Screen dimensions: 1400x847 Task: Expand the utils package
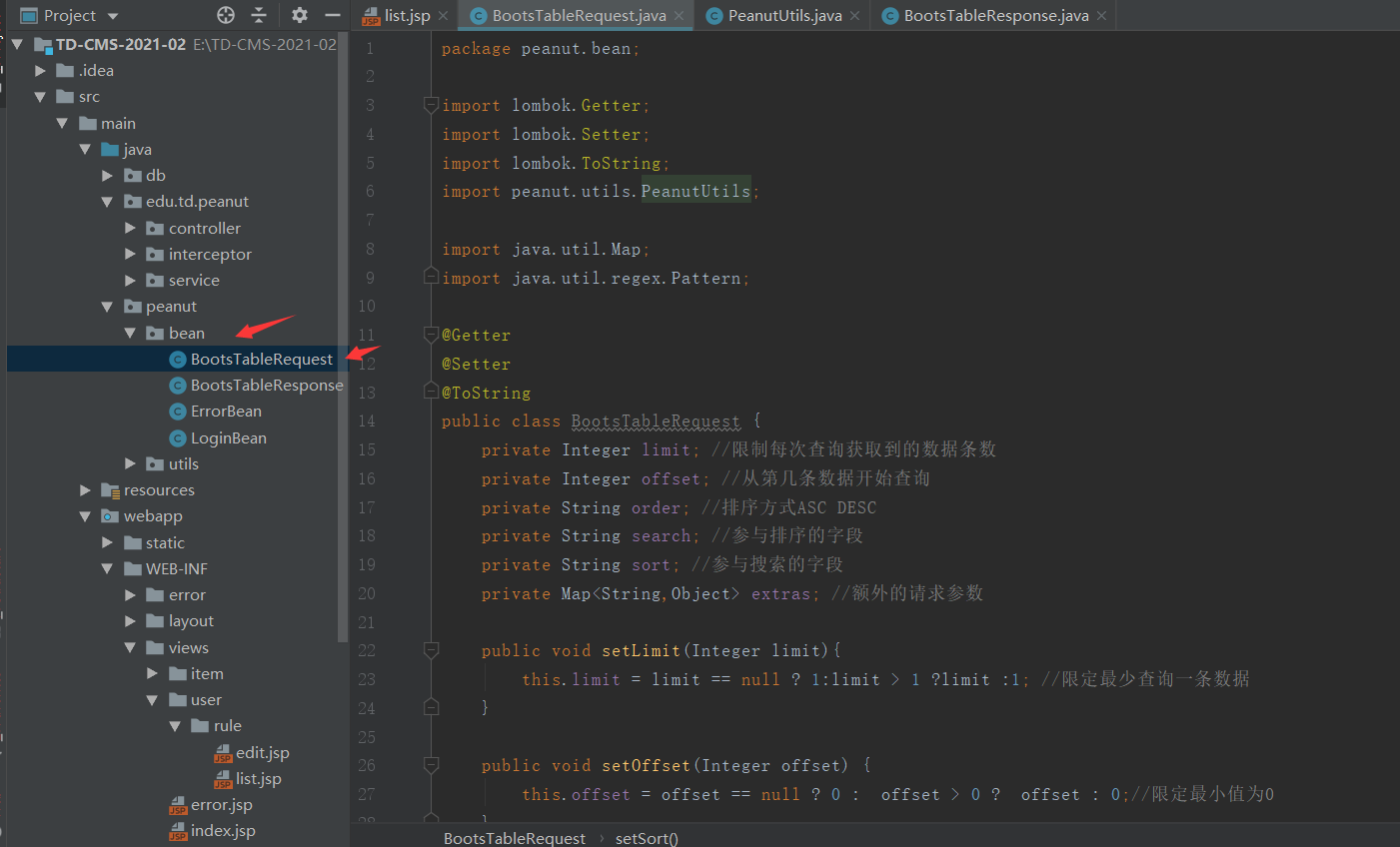tap(130, 463)
